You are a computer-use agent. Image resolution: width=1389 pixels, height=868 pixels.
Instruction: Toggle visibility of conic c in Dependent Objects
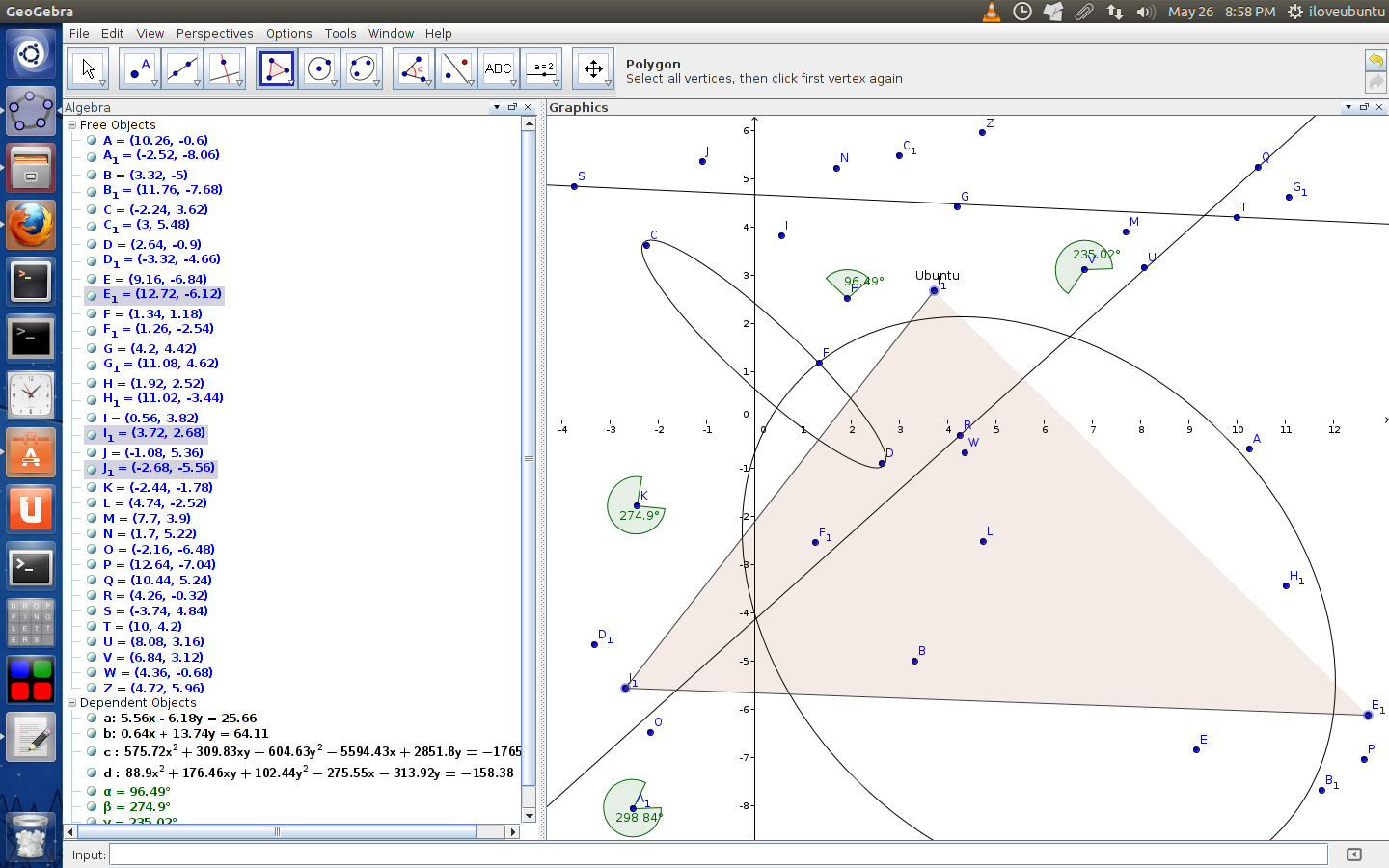click(x=92, y=752)
